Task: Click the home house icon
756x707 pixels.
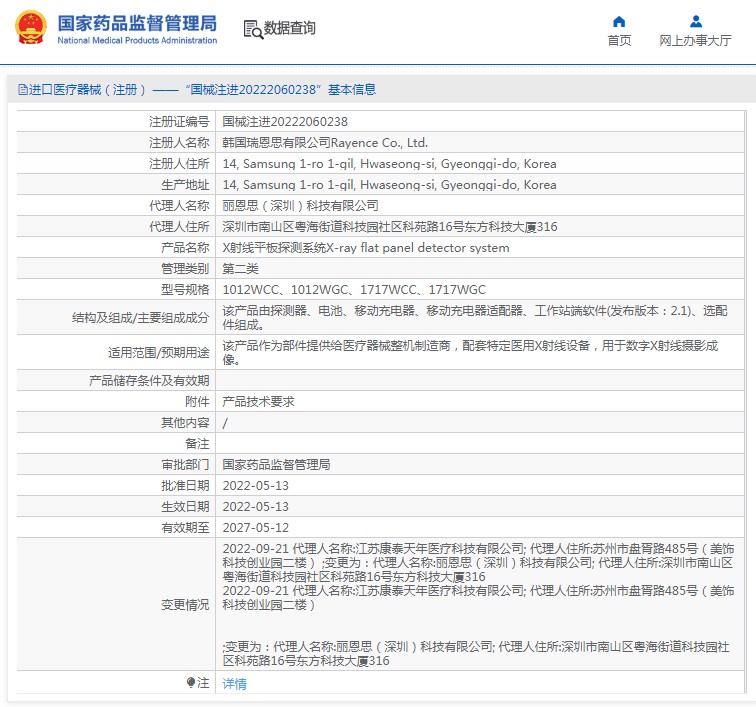Action: (x=619, y=21)
